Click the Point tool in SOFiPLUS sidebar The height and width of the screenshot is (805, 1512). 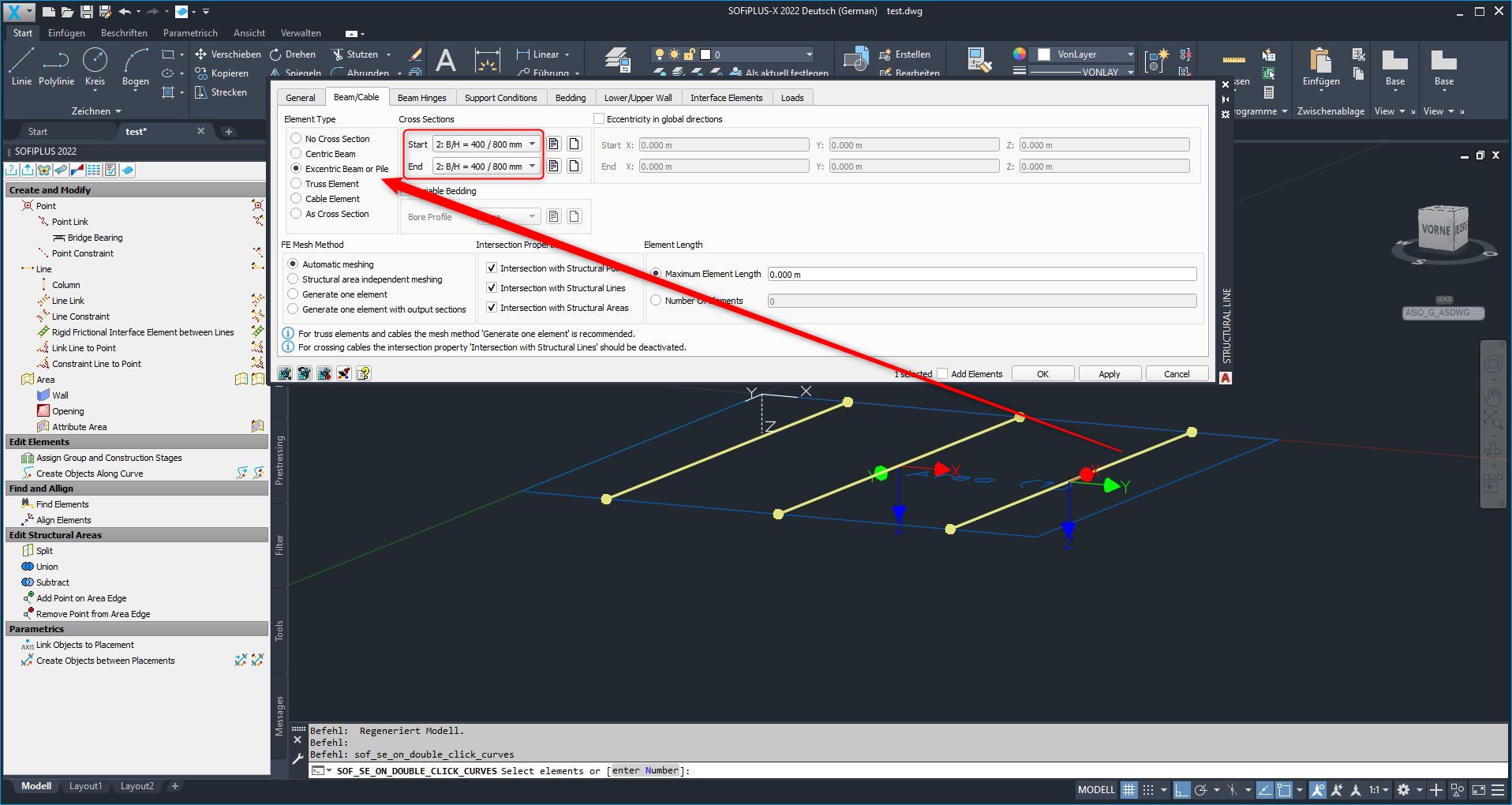pos(46,206)
